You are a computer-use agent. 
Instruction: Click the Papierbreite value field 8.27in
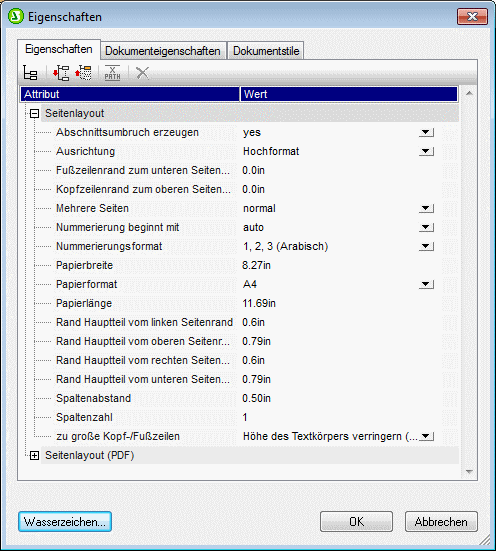(337, 265)
